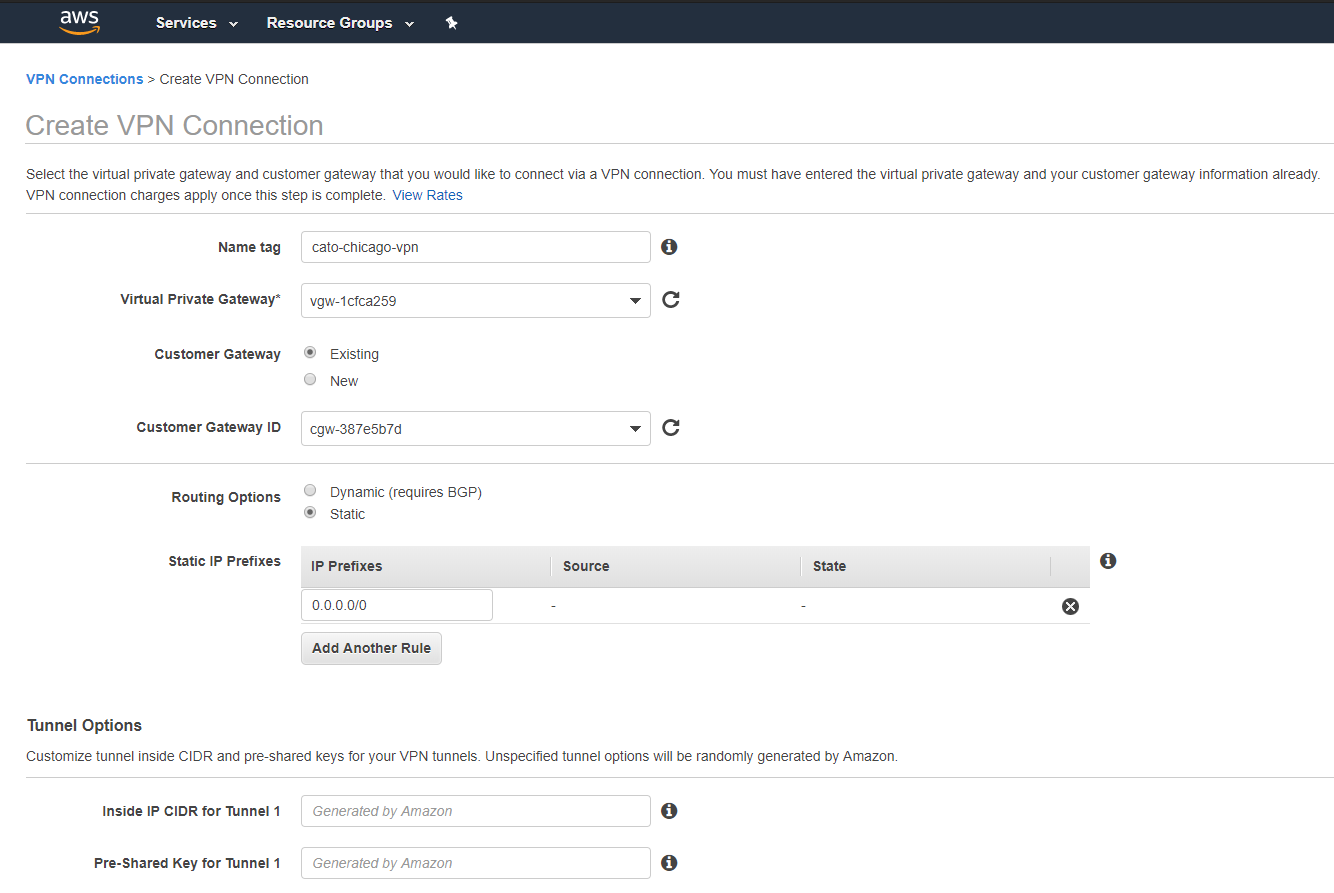Click the Name tag input field
Image resolution: width=1334 pixels, height=893 pixels.
pos(475,247)
